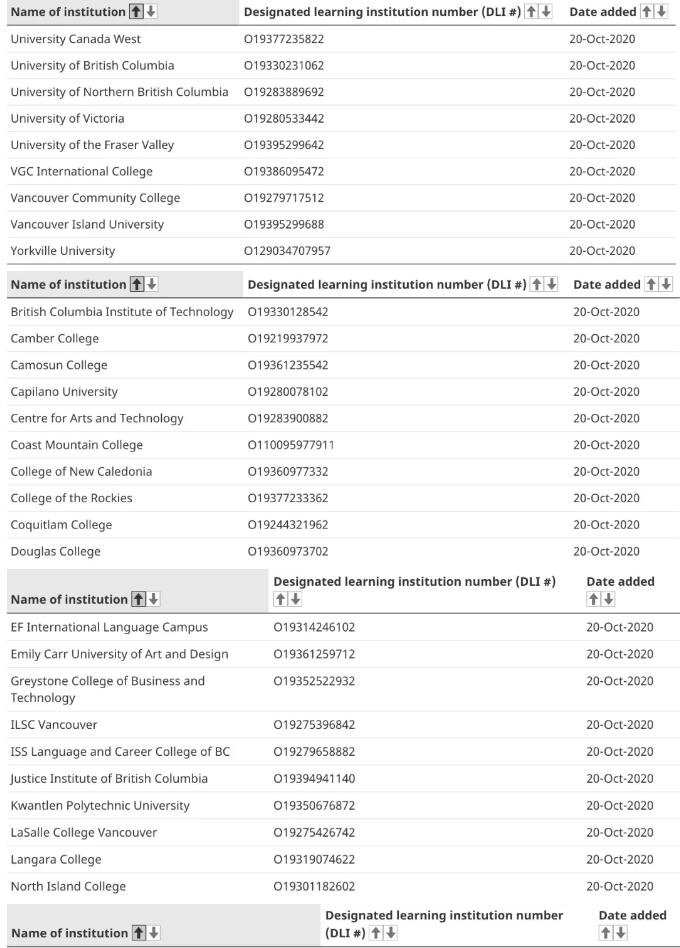The width and height of the screenshot is (680, 948).
Task: Click North Island College date 20-Oct-2020
Action: click(619, 886)
